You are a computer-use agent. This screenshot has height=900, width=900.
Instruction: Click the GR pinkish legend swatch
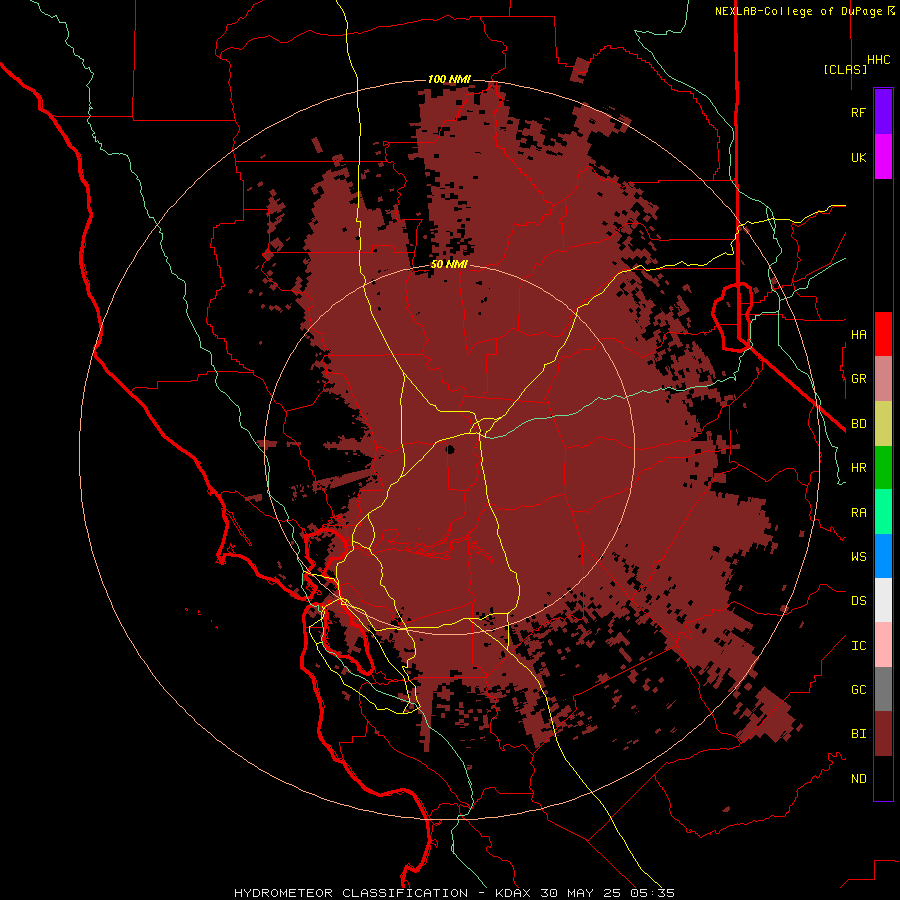[x=883, y=379]
